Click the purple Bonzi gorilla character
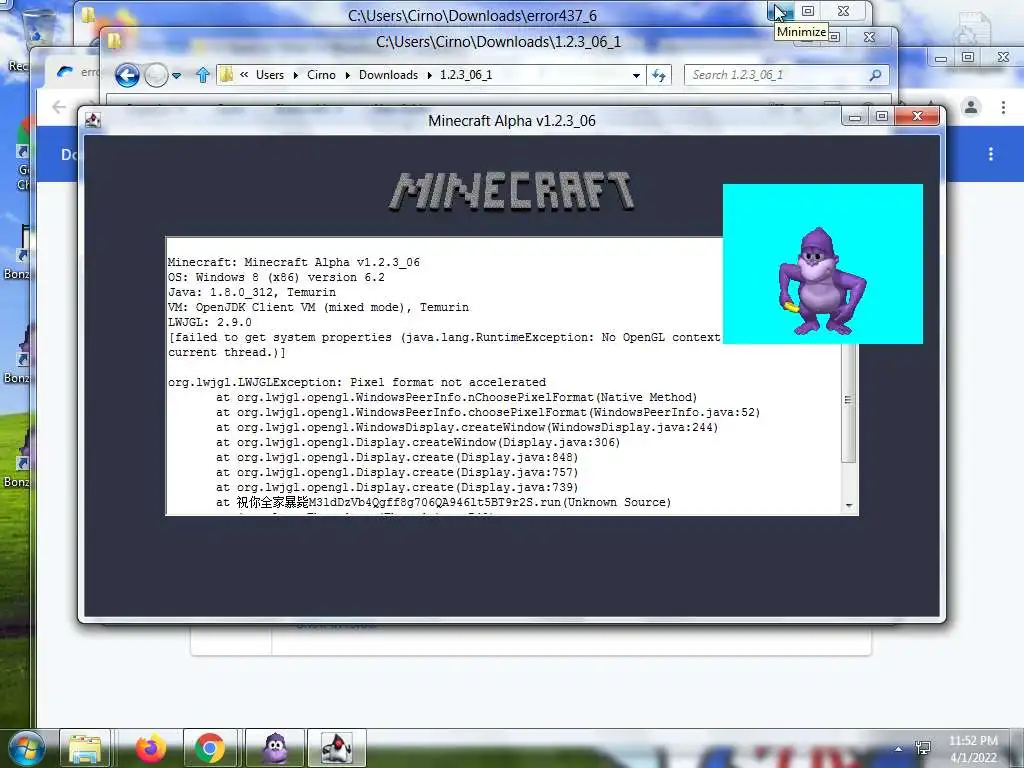Image resolution: width=1024 pixels, height=768 pixels. pyautogui.click(x=822, y=281)
